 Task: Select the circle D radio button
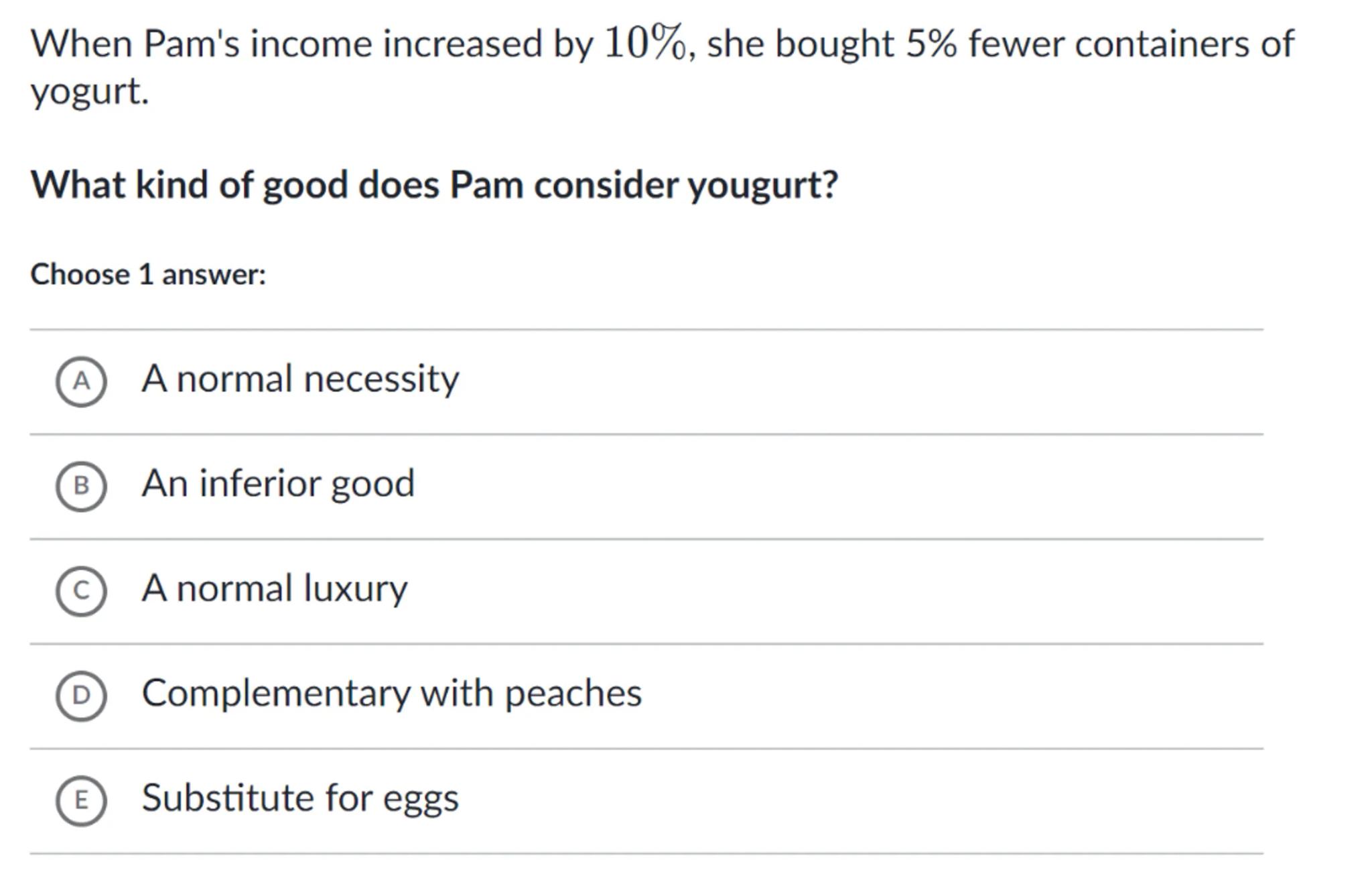coord(81,696)
